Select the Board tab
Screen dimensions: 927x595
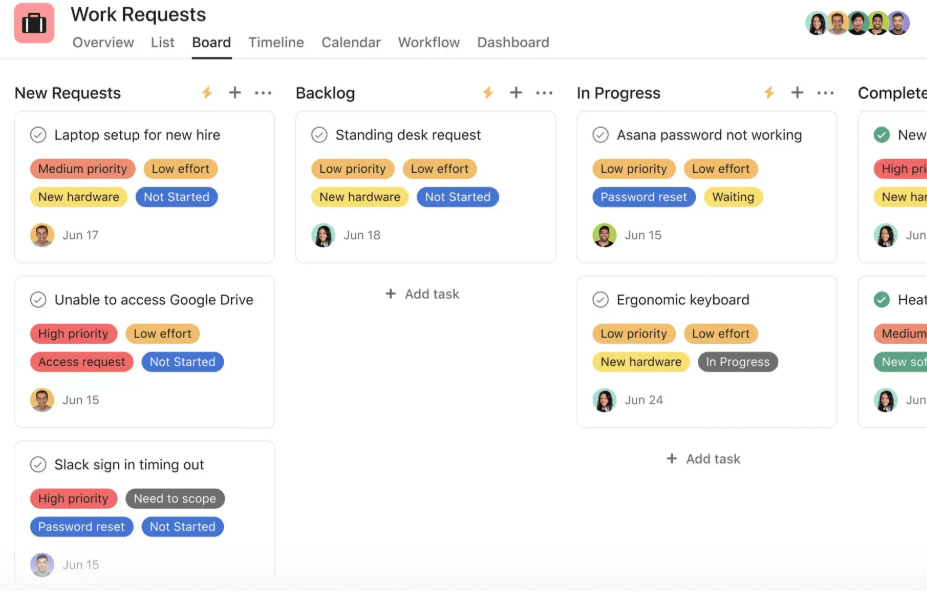tap(212, 43)
